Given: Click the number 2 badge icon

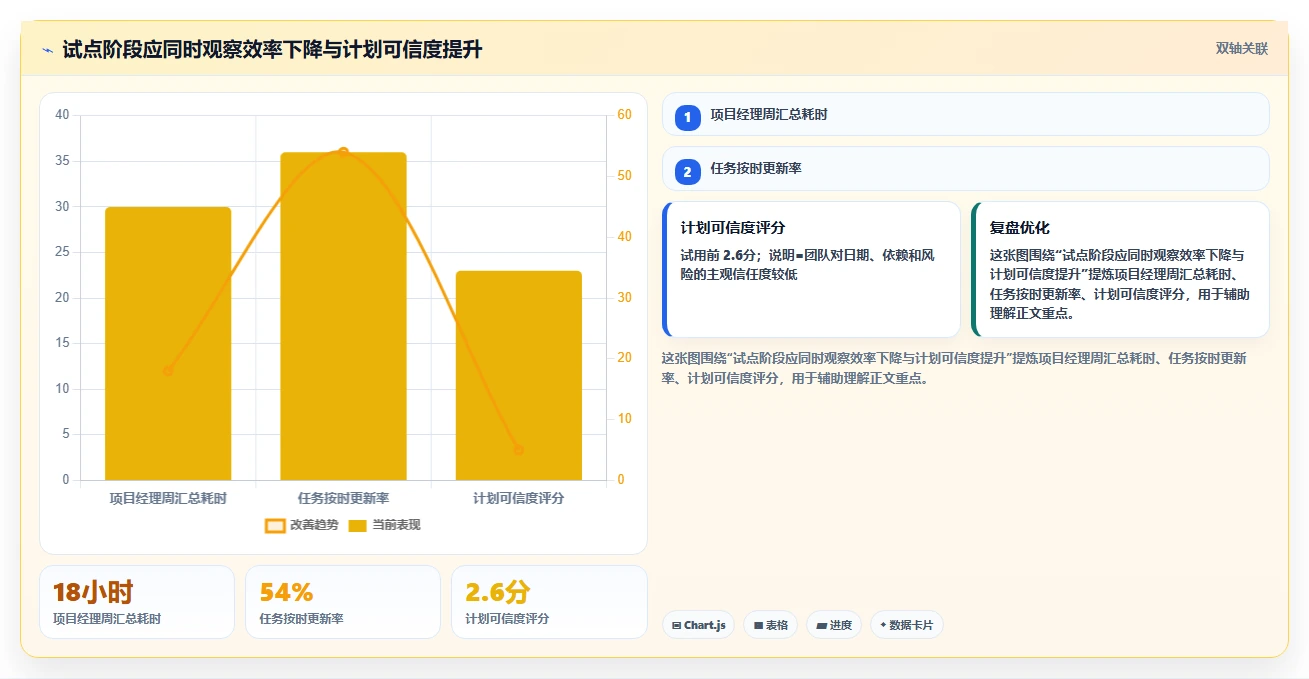Looking at the screenshot, I should click(x=688, y=171).
